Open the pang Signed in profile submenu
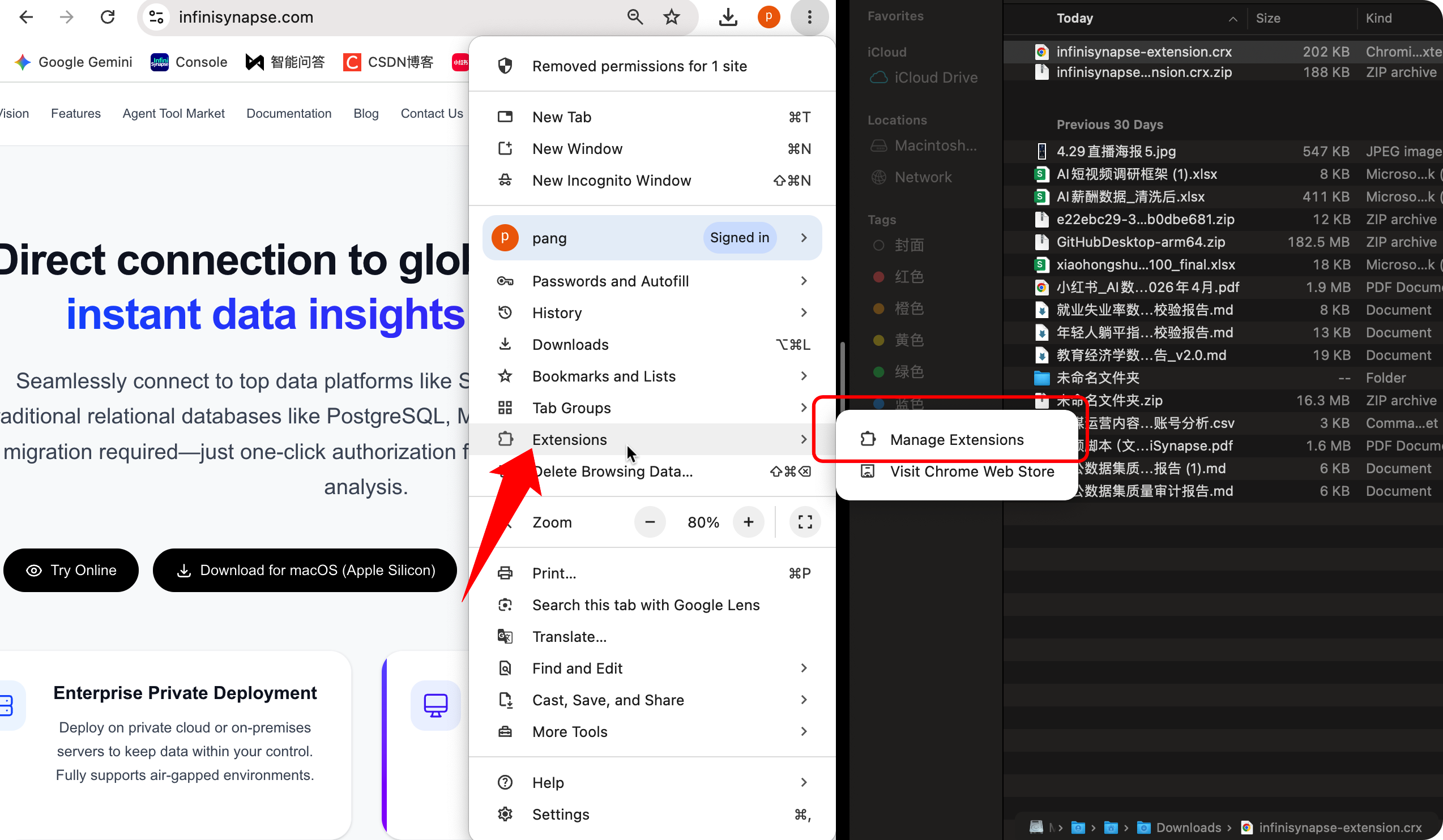 coord(652,238)
